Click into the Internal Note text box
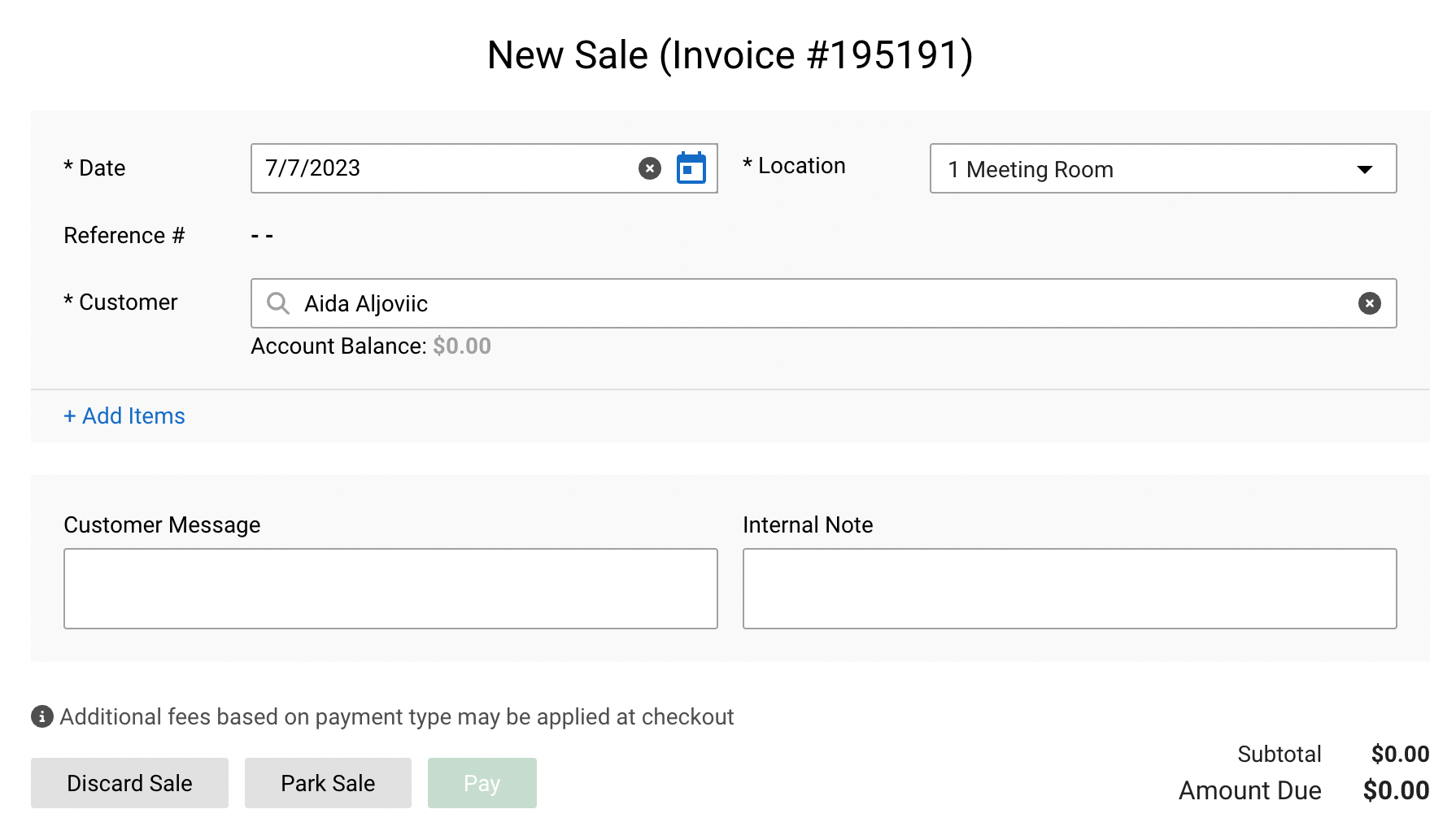This screenshot has height=831, width=1456. click(x=1070, y=589)
